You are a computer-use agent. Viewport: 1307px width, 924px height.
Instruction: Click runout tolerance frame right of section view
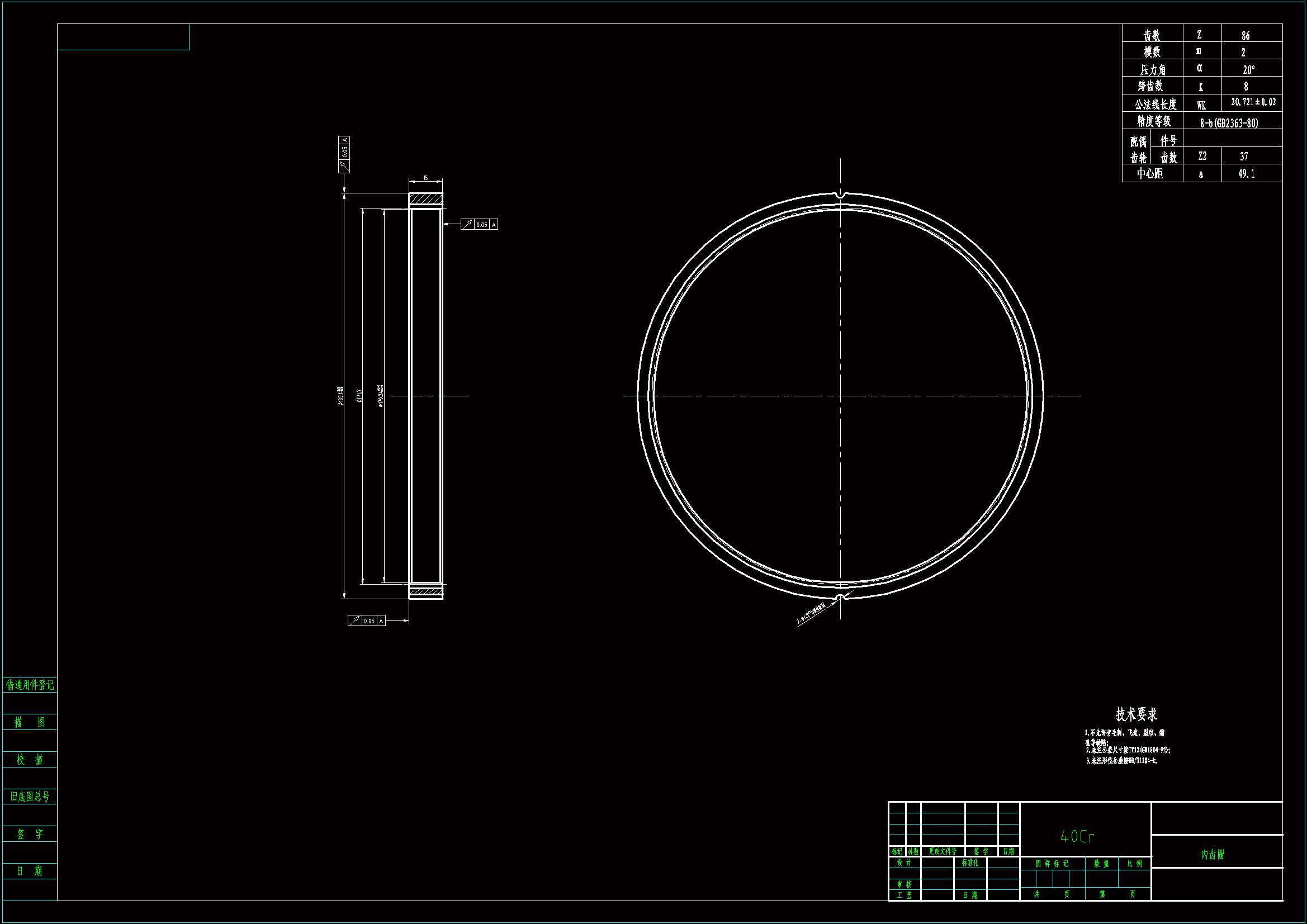479,224
